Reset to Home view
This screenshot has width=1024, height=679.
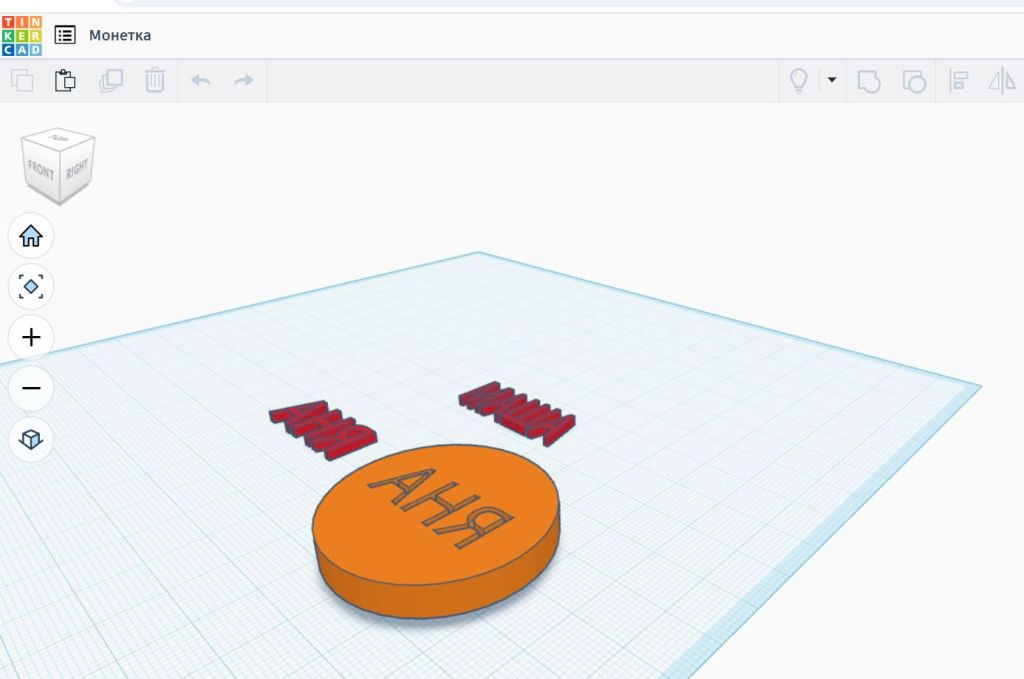31,236
